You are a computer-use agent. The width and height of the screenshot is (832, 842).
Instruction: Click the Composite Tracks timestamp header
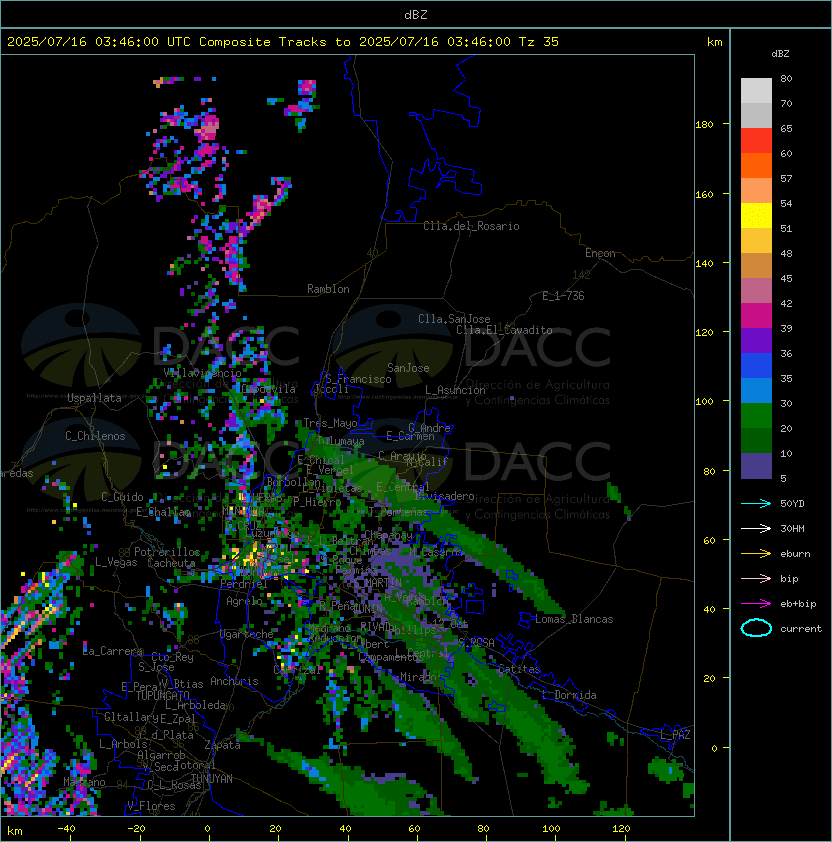click(283, 41)
